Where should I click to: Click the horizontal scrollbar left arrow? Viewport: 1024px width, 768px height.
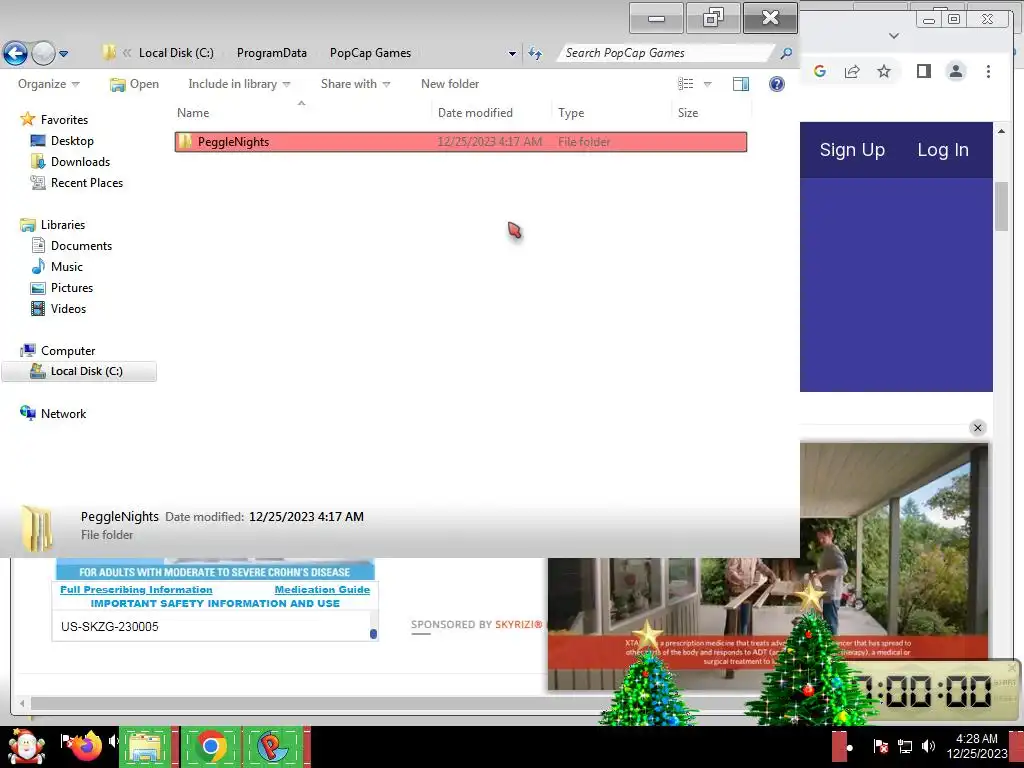(22, 703)
